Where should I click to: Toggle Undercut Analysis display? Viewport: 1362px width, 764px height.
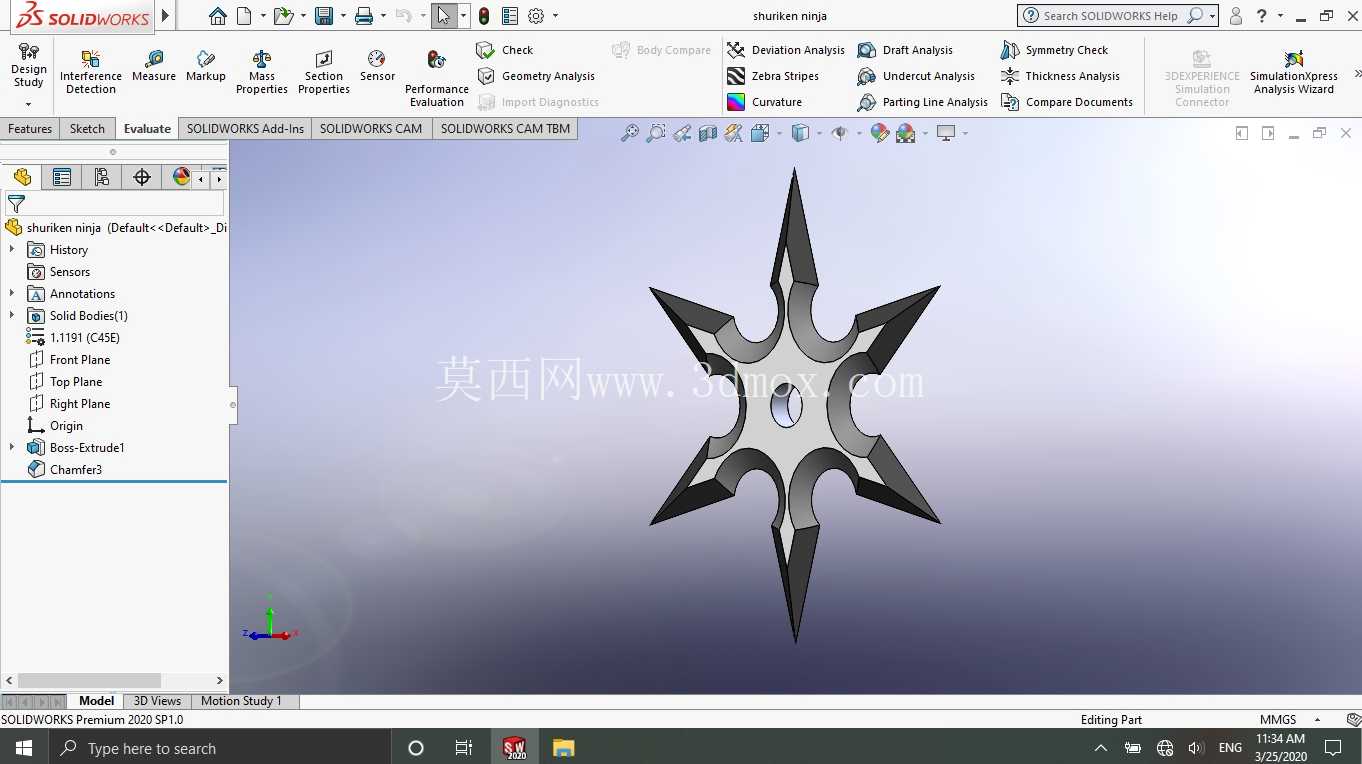tap(916, 76)
